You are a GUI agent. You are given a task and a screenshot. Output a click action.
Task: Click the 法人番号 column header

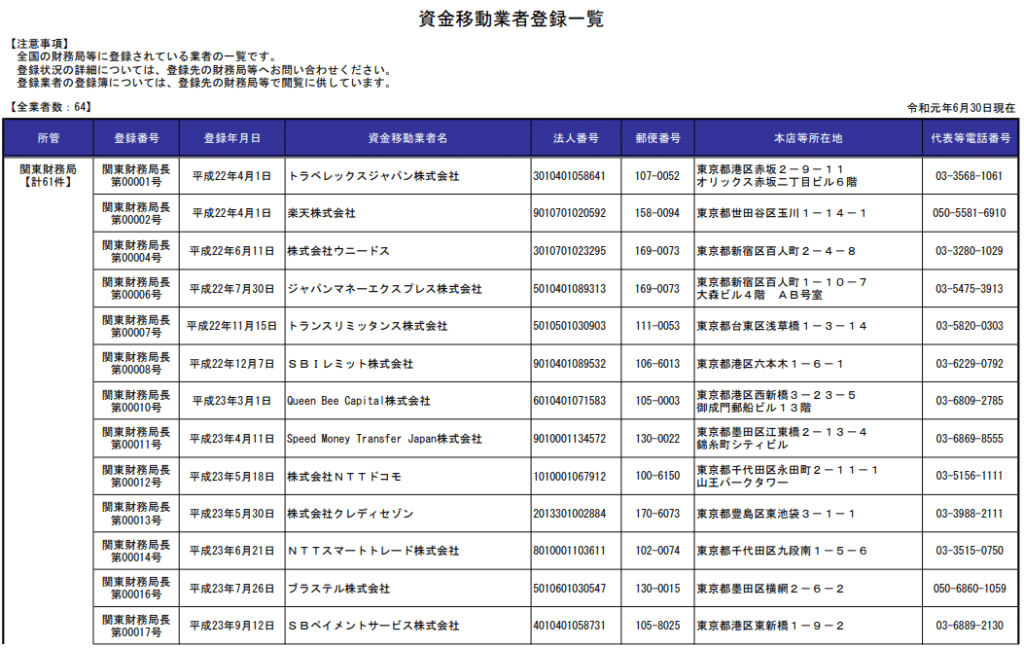tap(575, 138)
